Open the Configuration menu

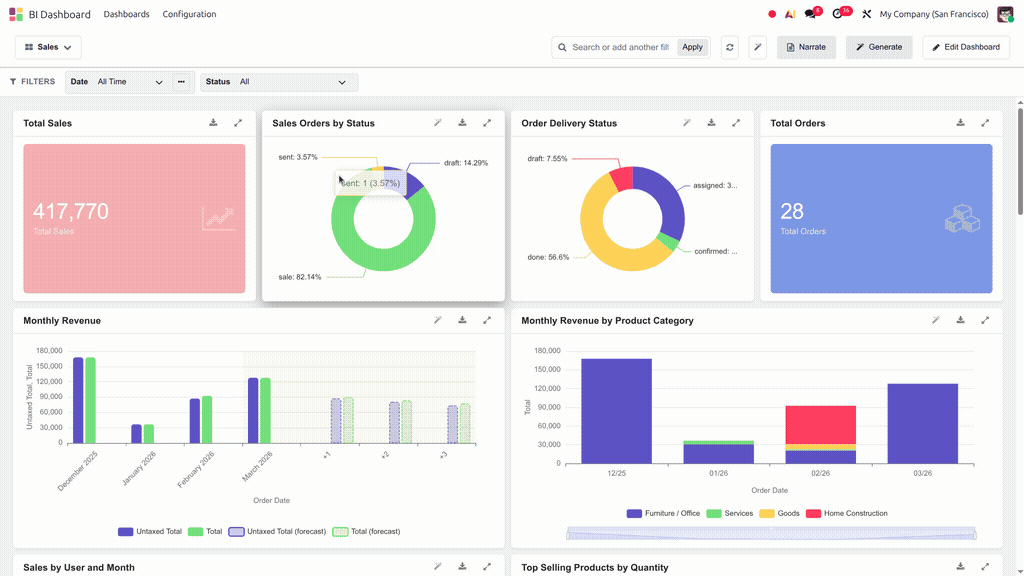tap(189, 14)
